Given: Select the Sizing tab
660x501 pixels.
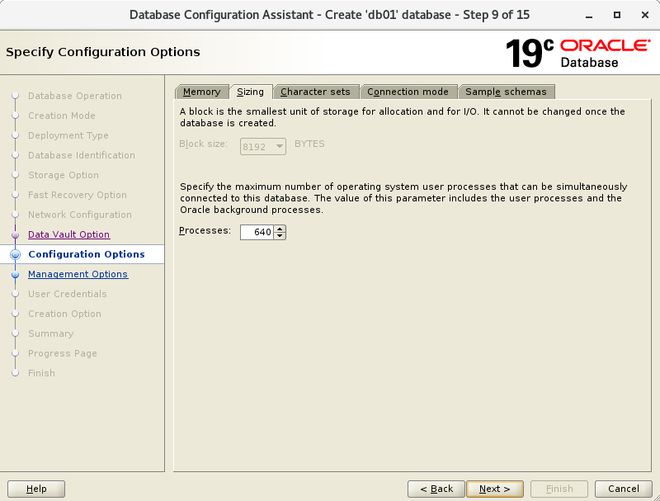Looking at the screenshot, I should [250, 92].
